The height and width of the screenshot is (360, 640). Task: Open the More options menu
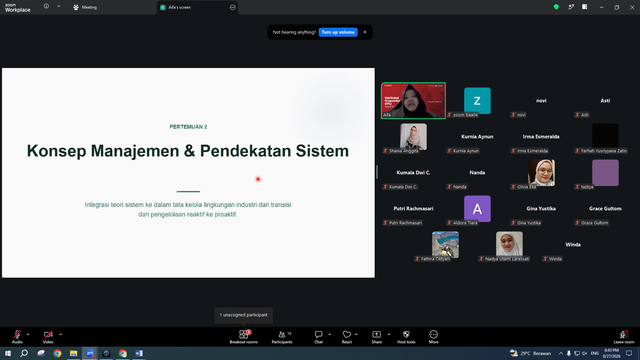click(433, 337)
